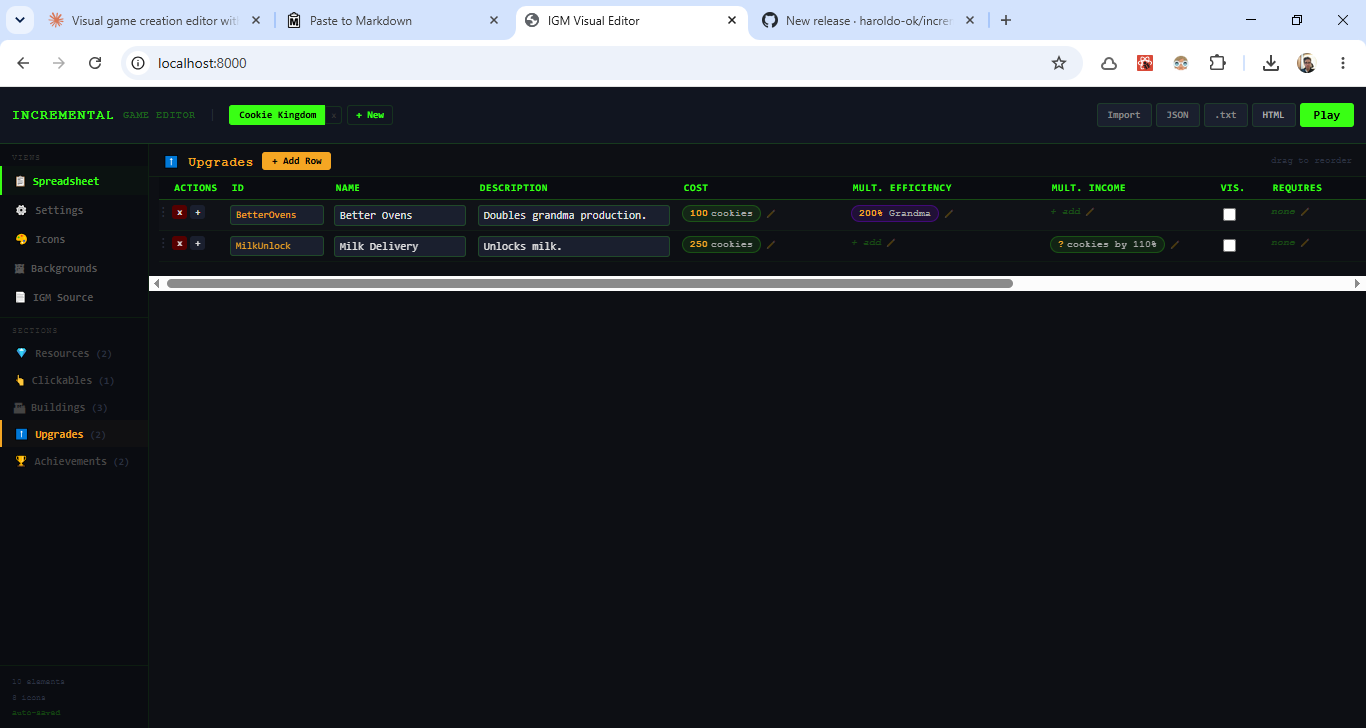Edit 'Doubles grandma production.' description field
This screenshot has width=1366, height=728.
coord(574,215)
